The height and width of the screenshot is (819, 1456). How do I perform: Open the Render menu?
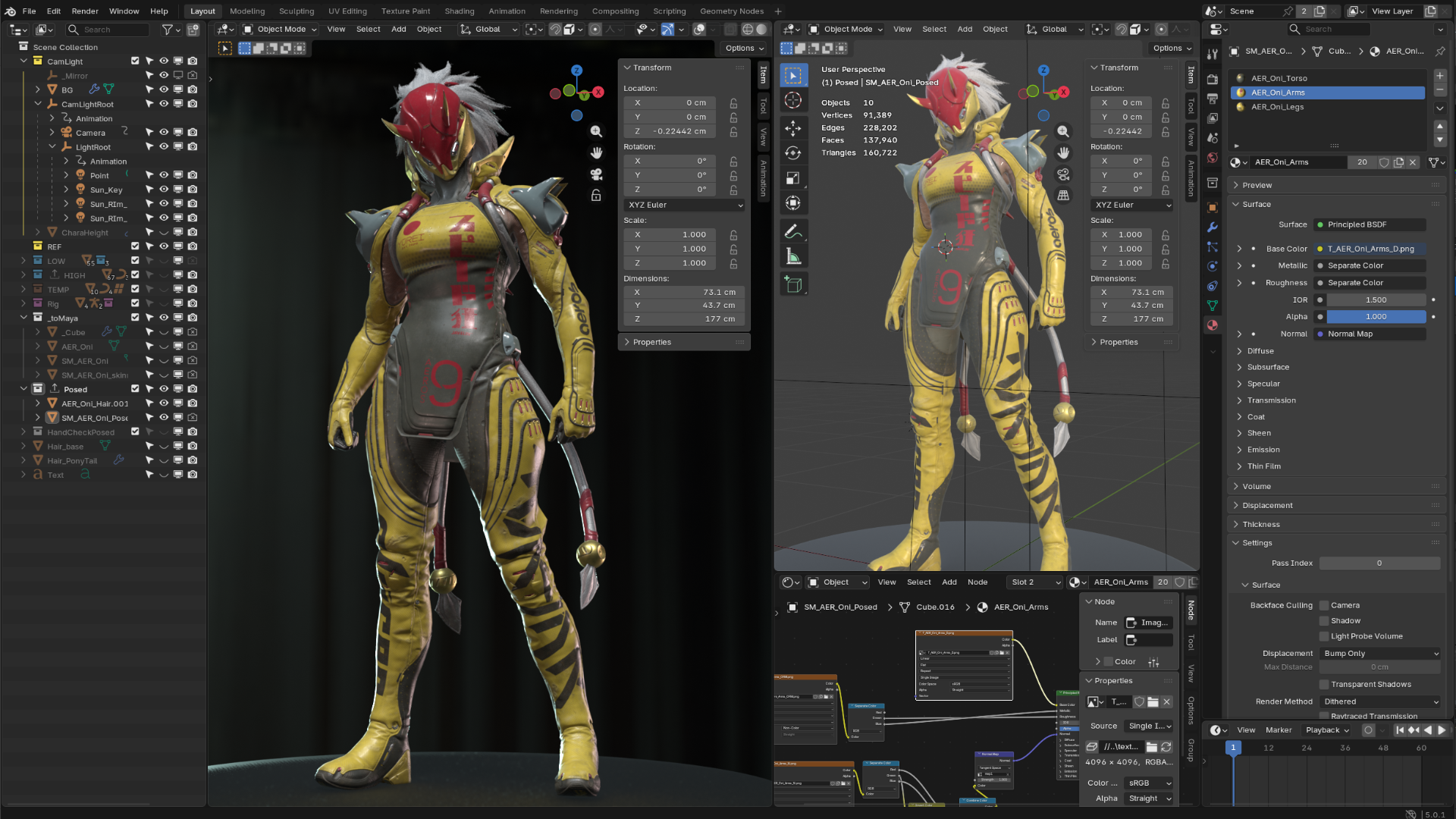[x=85, y=11]
